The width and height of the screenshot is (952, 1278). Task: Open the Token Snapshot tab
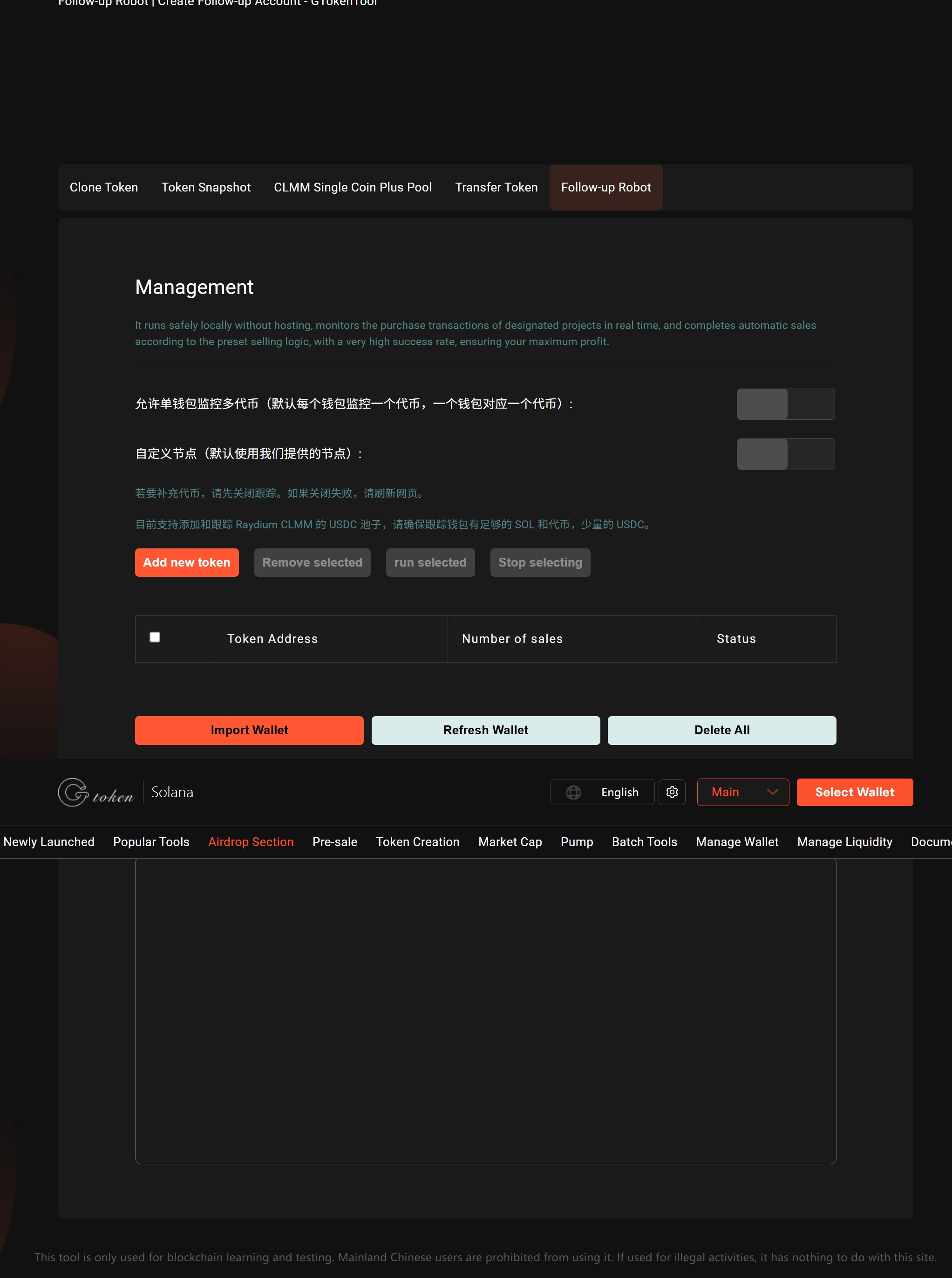pyautogui.click(x=206, y=187)
